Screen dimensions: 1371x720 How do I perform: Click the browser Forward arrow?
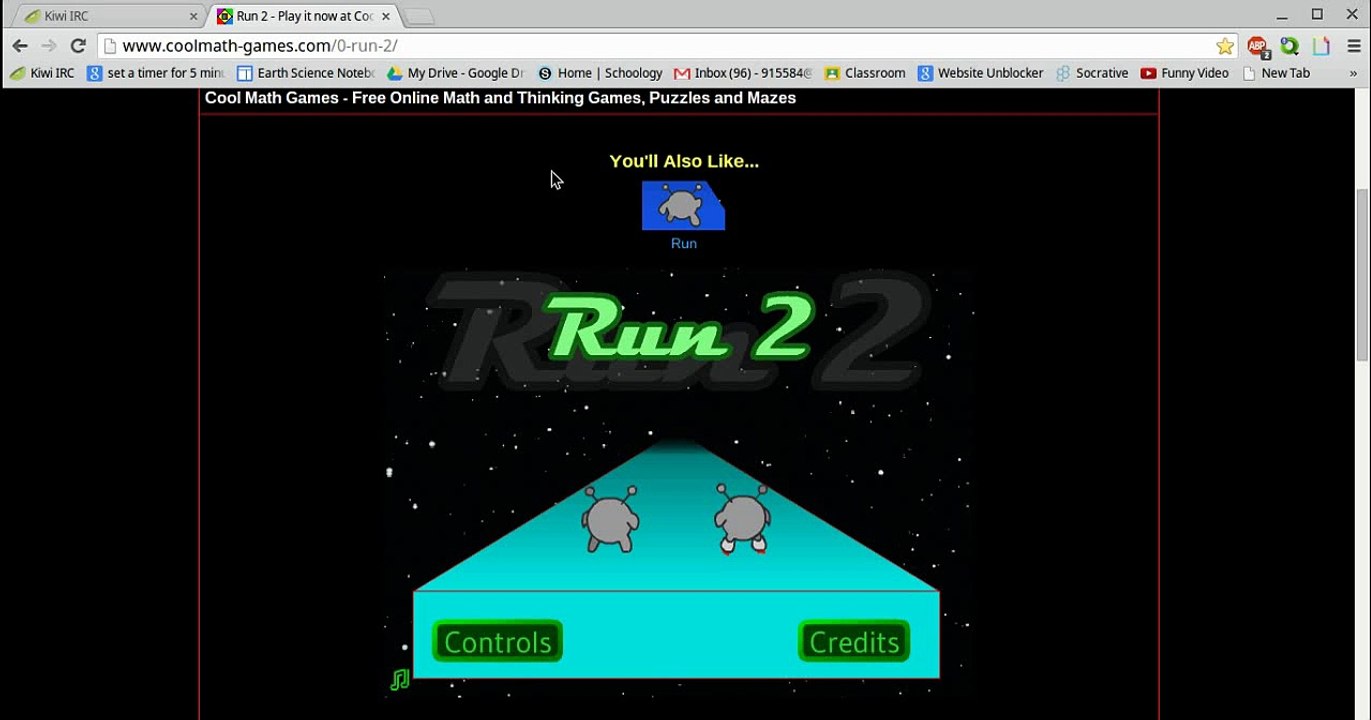click(48, 46)
